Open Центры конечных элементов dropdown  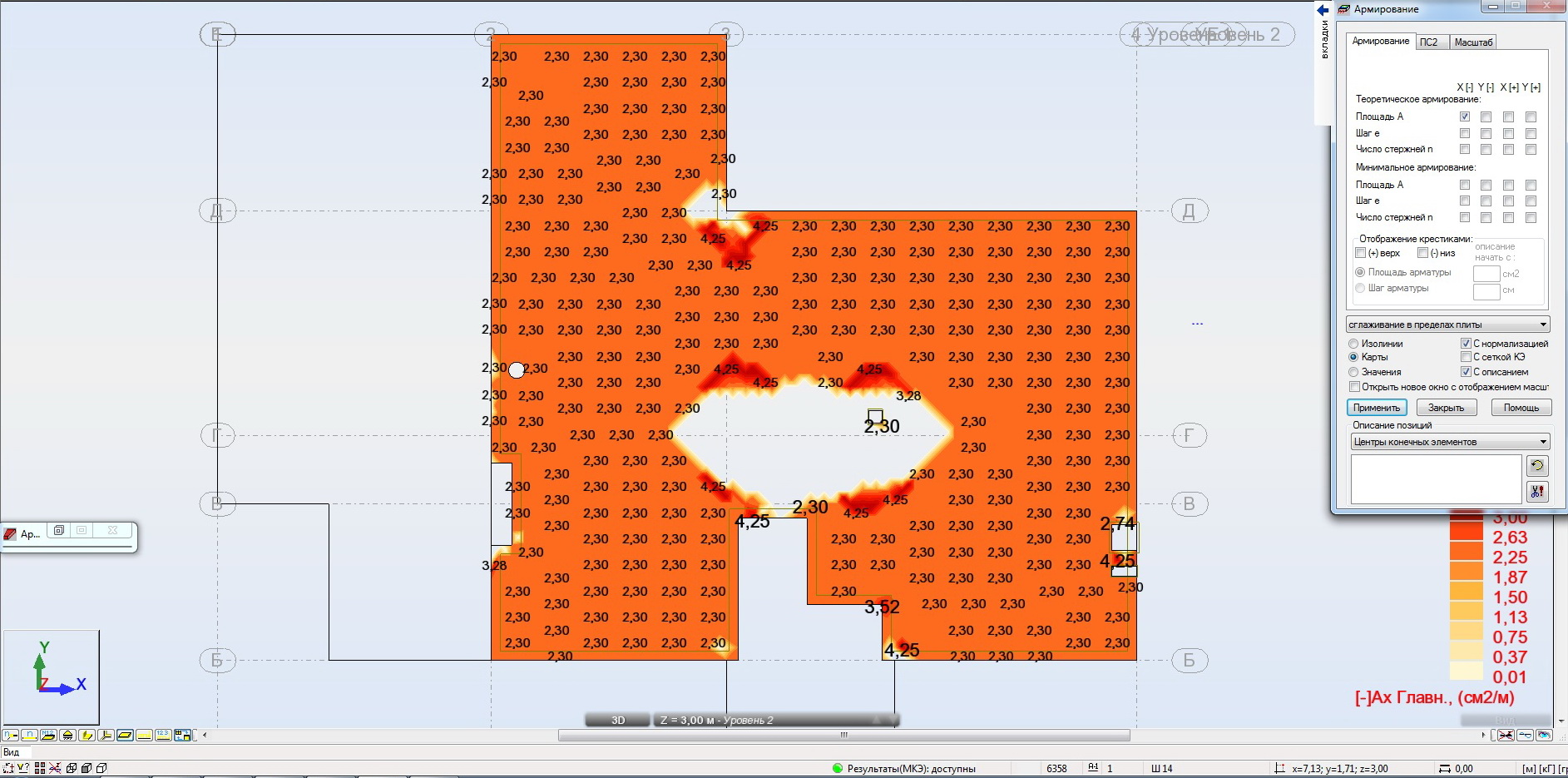point(1450,442)
